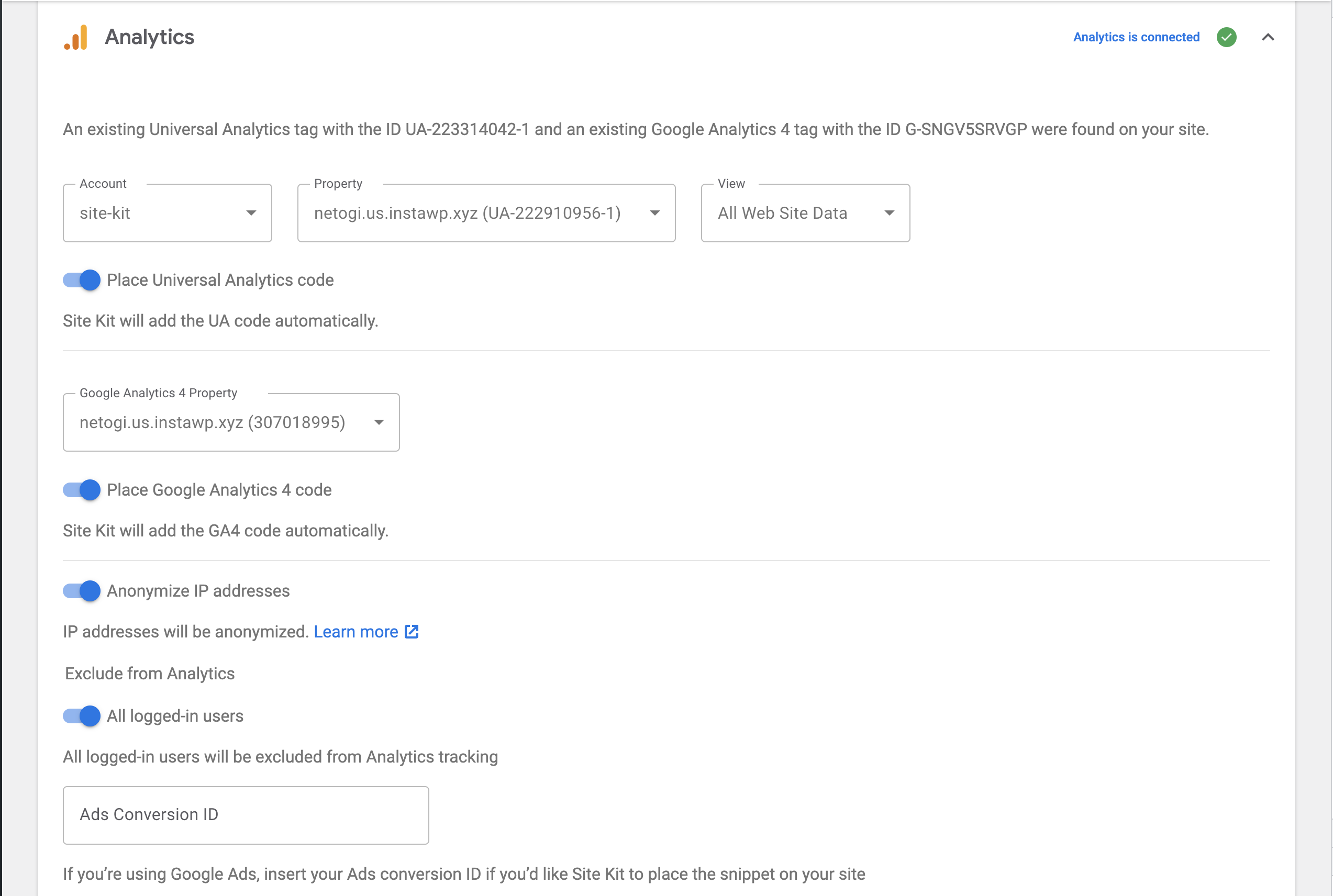
Task: Toggle Place Google Analytics 4 code
Action: (x=82, y=490)
